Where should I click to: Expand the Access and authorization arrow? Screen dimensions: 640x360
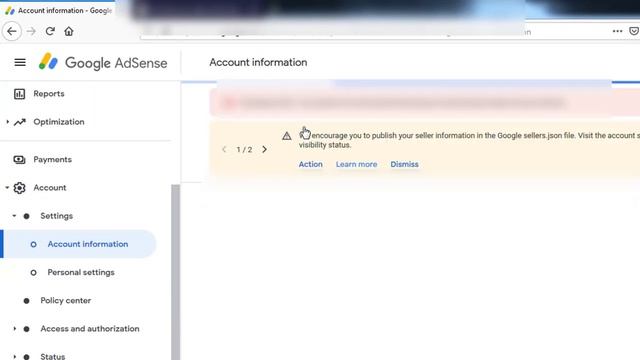tap(15, 329)
